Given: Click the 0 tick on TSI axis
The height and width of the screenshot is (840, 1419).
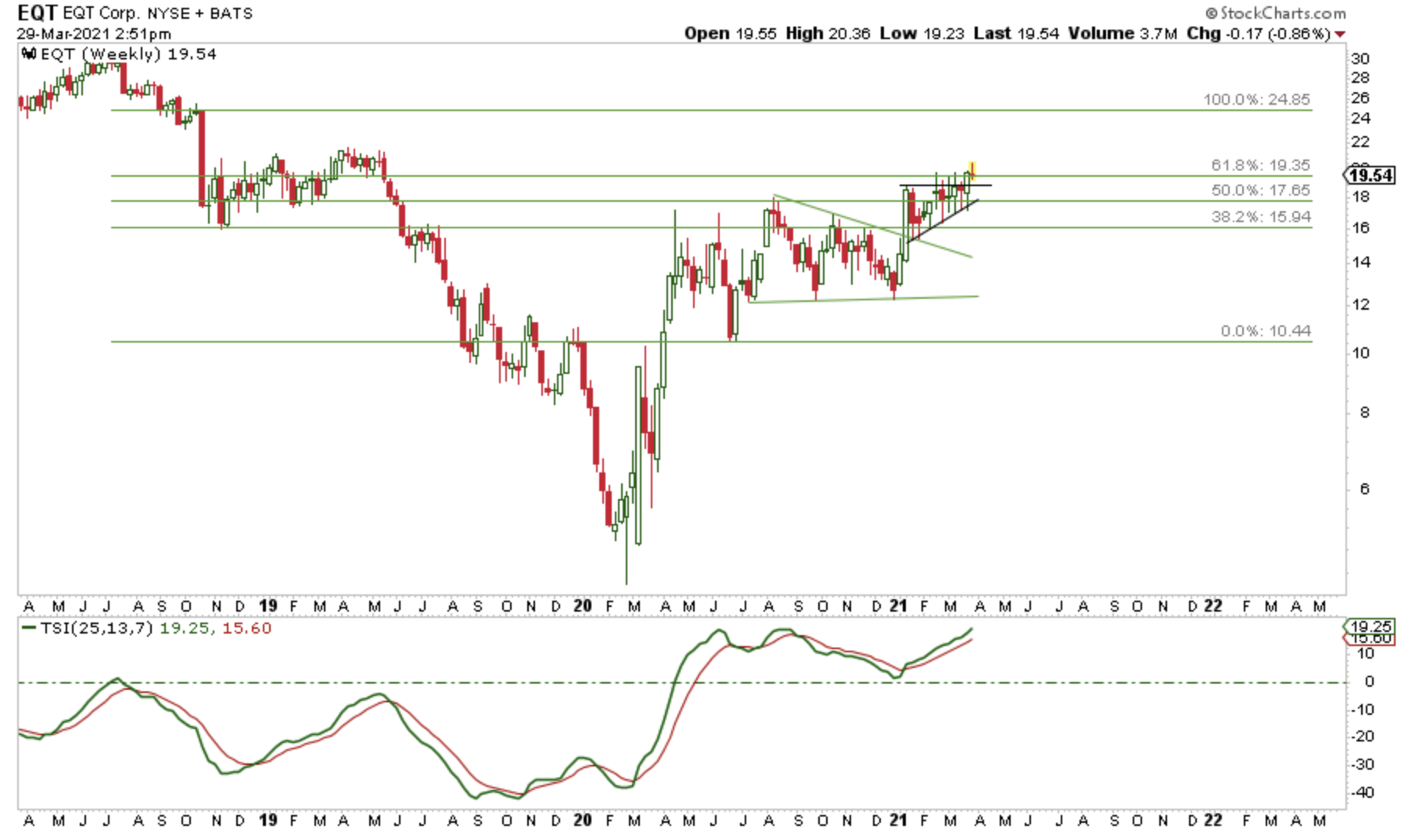Looking at the screenshot, I should coord(1369,681).
